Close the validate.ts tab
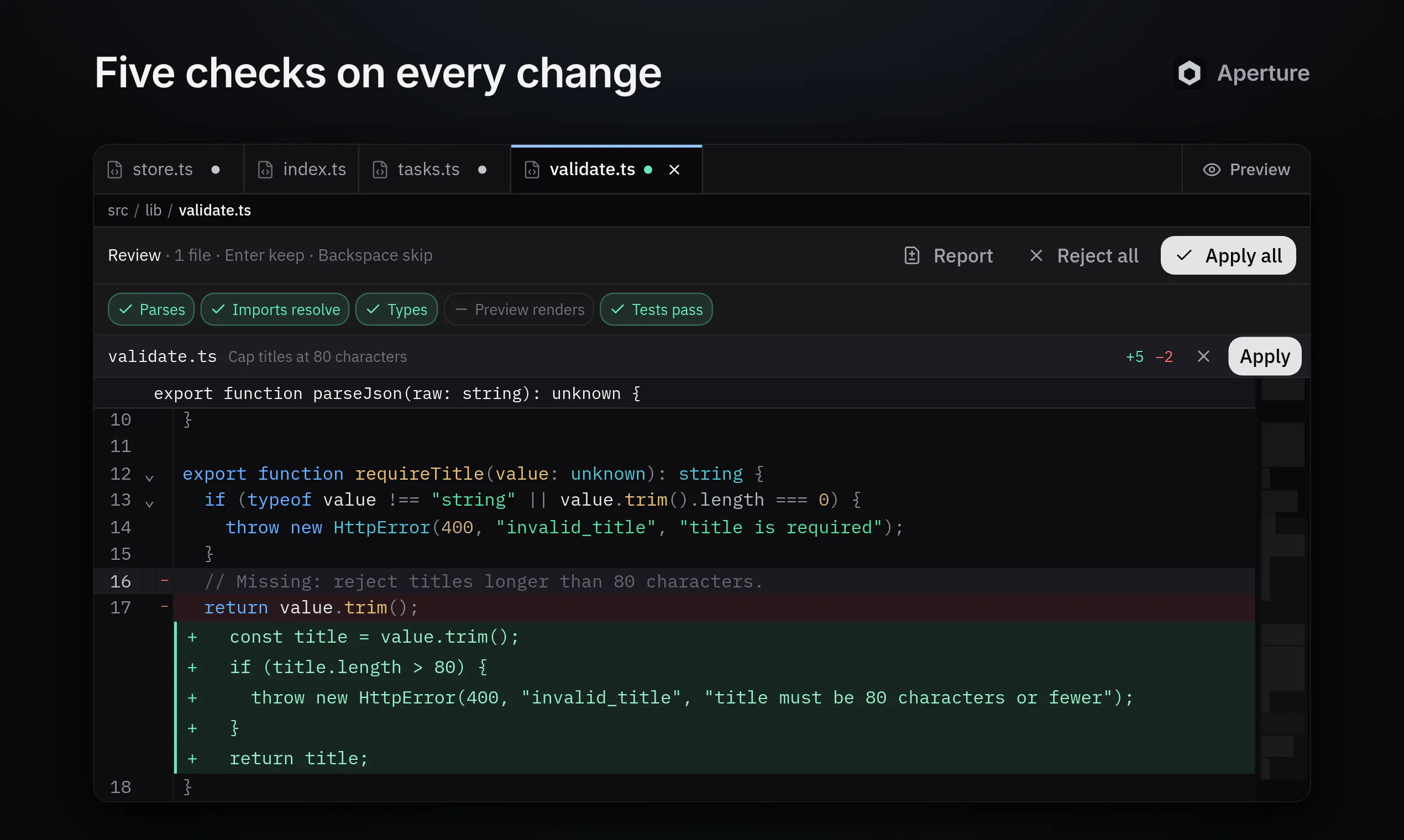1404x840 pixels. (x=674, y=170)
